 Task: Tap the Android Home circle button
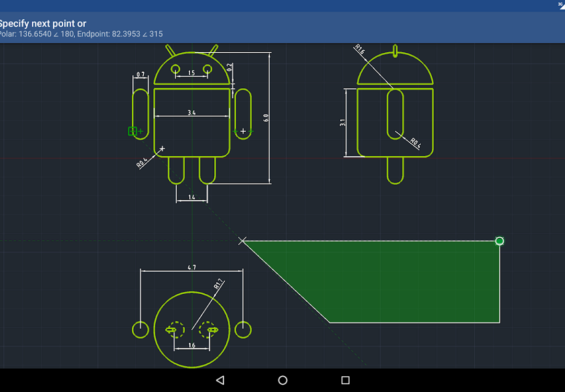coord(283,380)
